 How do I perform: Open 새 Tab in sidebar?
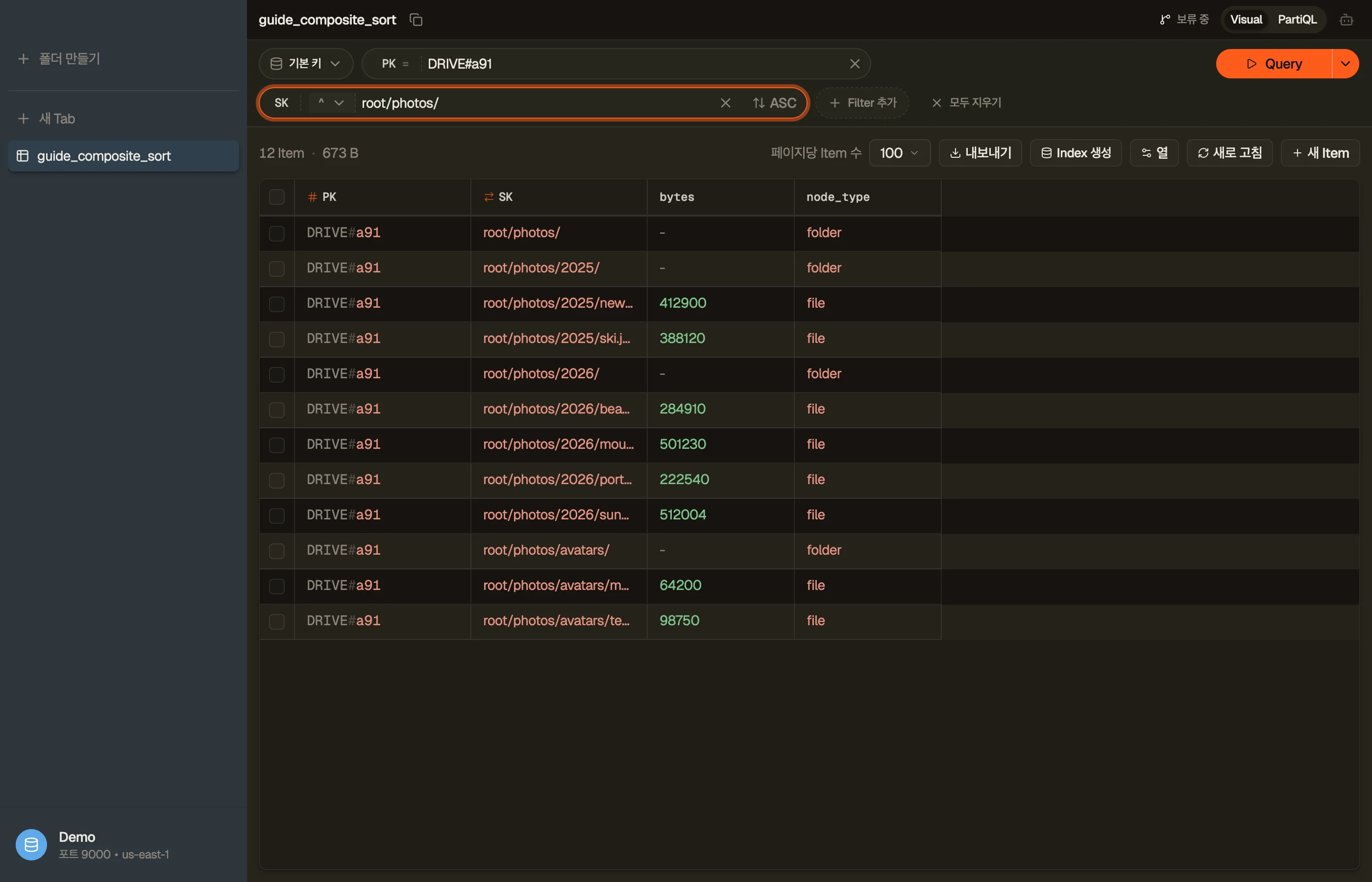[x=47, y=119]
